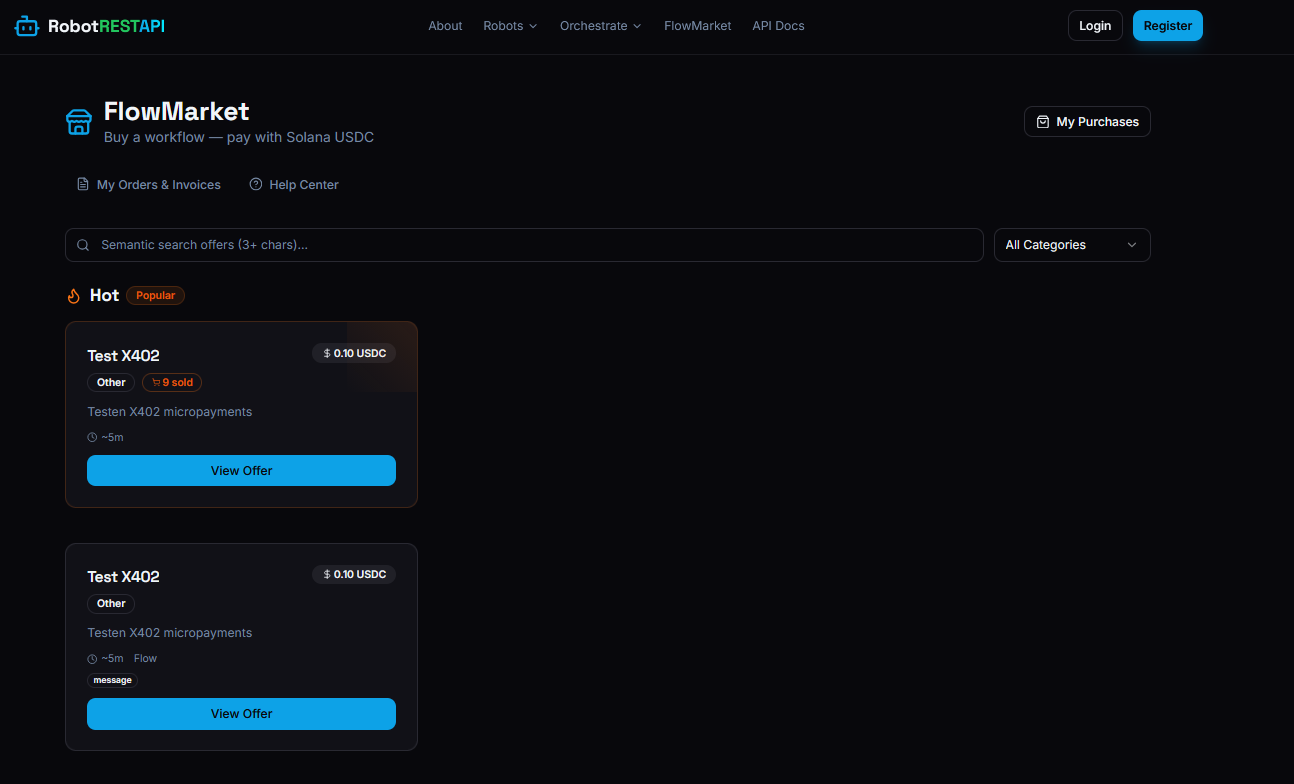Viewport: 1294px width, 784px height.
Task: Expand the Robots navigation dropdown
Action: coord(510,26)
